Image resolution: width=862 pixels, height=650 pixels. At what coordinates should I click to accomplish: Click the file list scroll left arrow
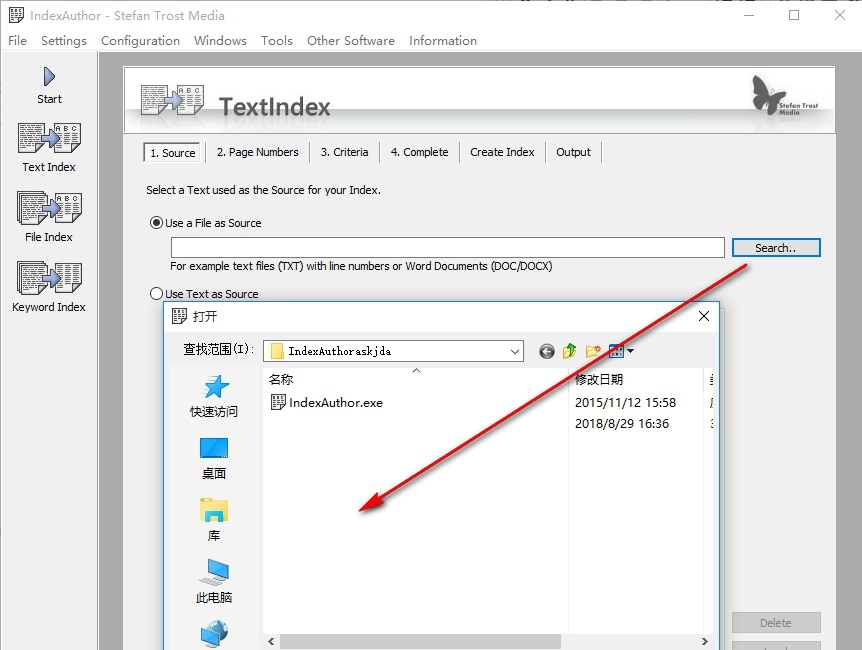tap(271, 641)
